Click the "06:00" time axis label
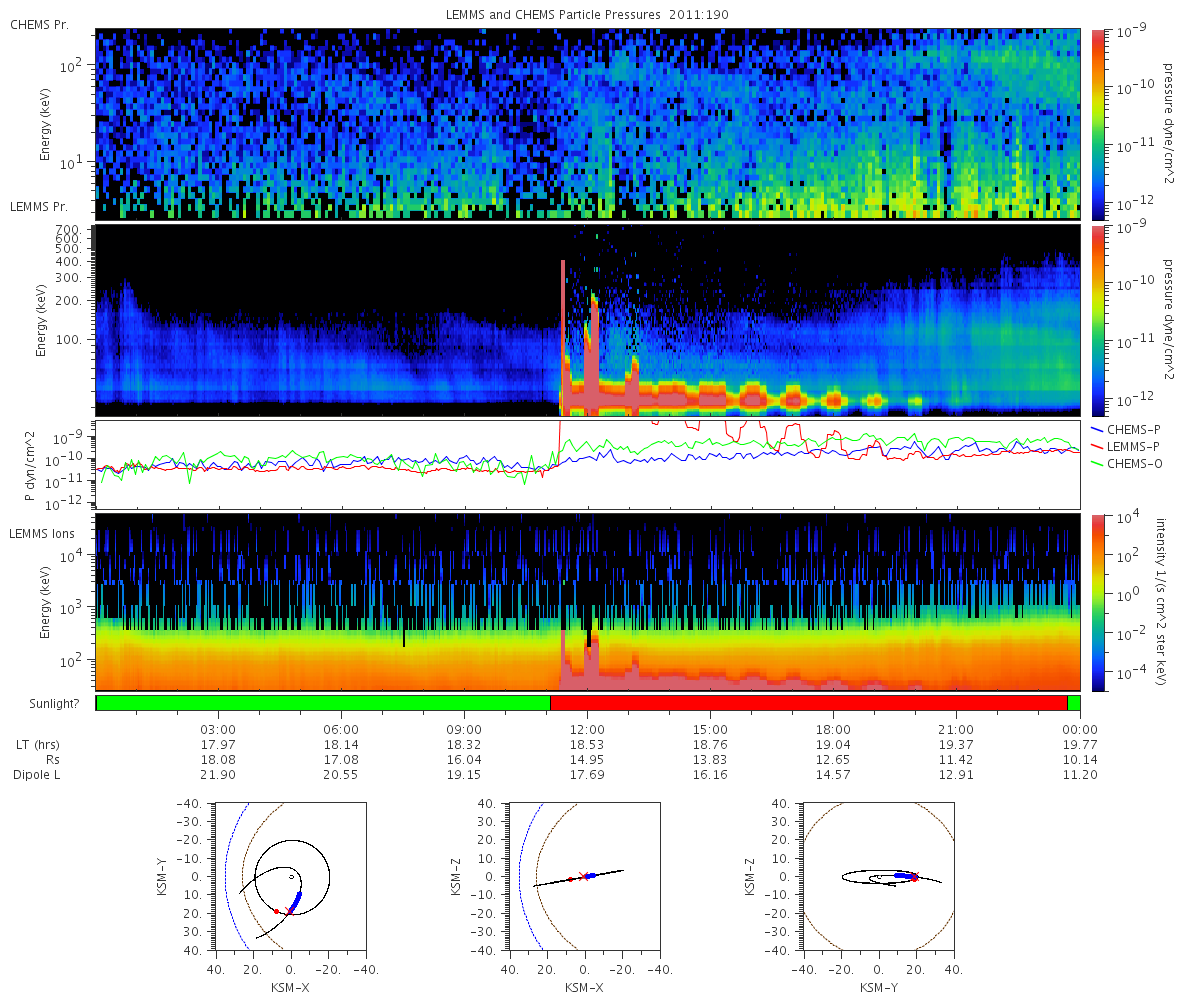This screenshot has width=1200, height=1000. 341,729
